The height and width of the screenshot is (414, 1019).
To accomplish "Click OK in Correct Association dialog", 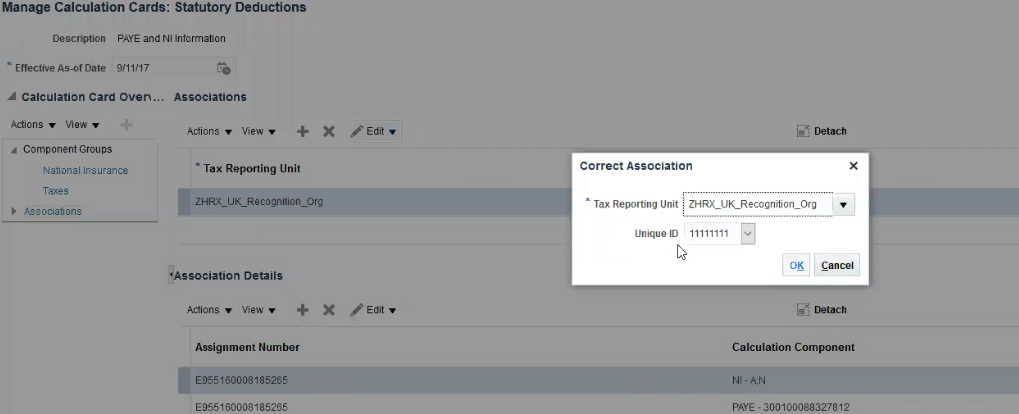I will point(796,265).
